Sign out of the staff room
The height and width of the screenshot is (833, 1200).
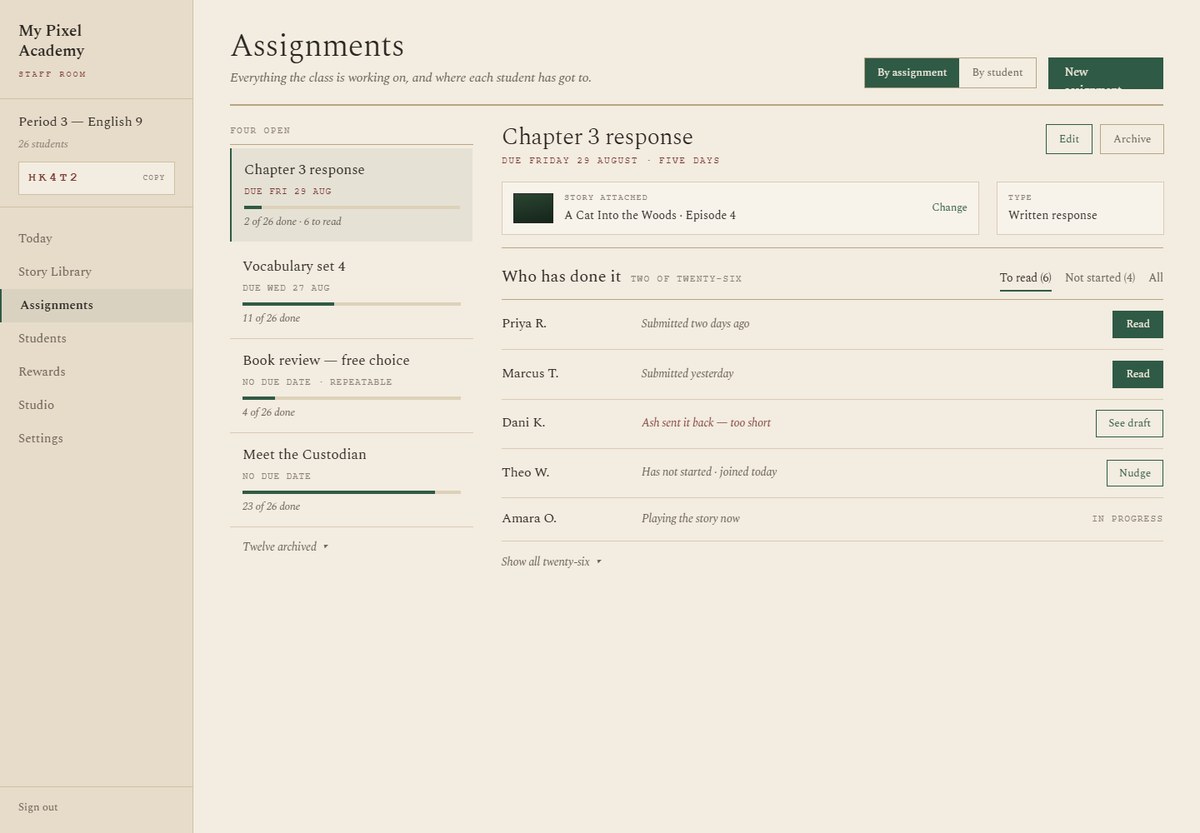click(x=38, y=807)
